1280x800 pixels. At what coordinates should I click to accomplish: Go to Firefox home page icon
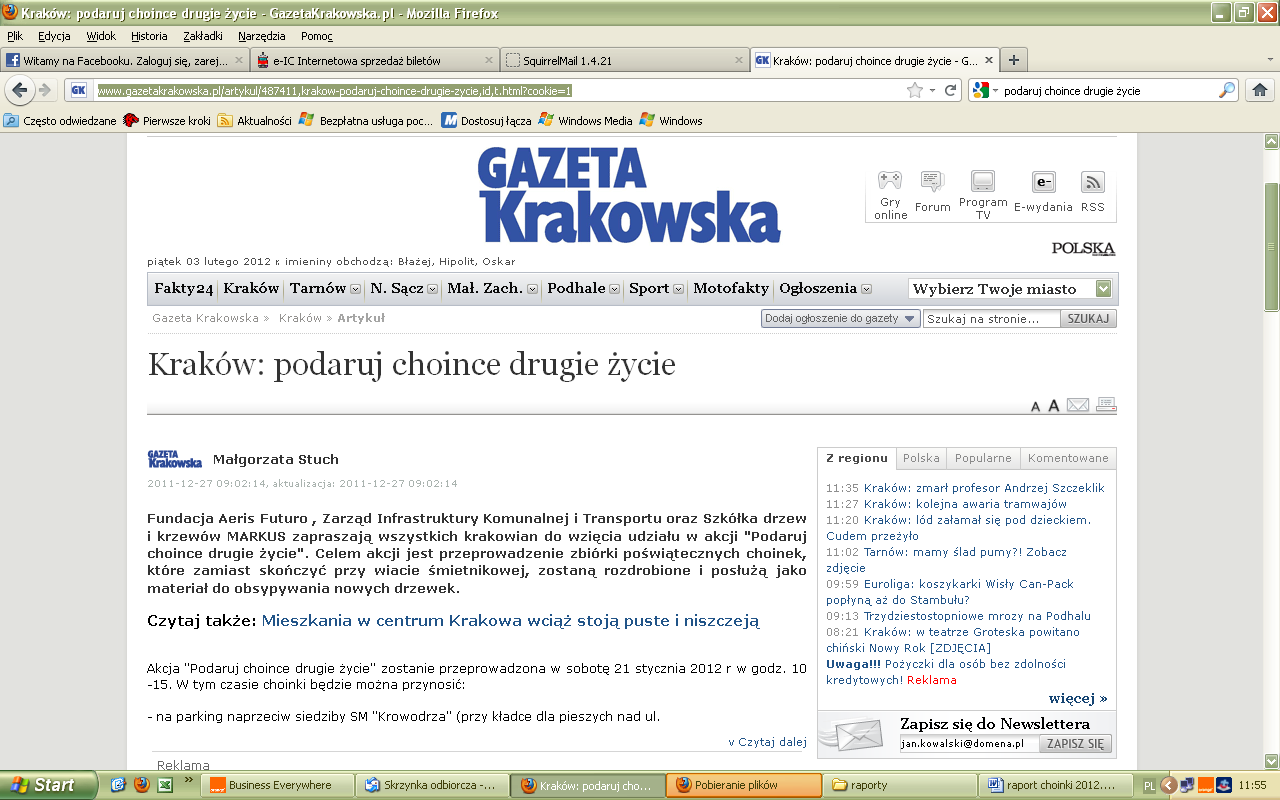point(1259,90)
